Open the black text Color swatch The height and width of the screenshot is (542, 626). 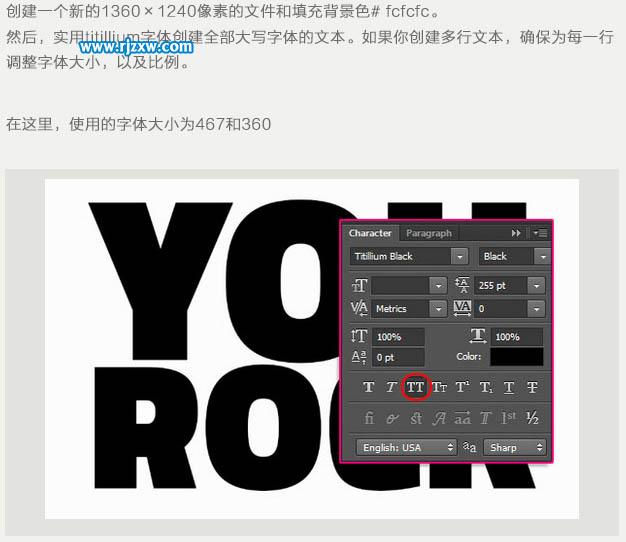[517, 357]
